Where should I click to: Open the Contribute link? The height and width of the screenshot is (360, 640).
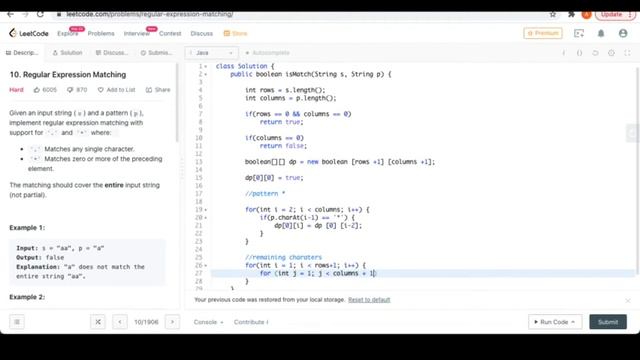(x=251, y=322)
